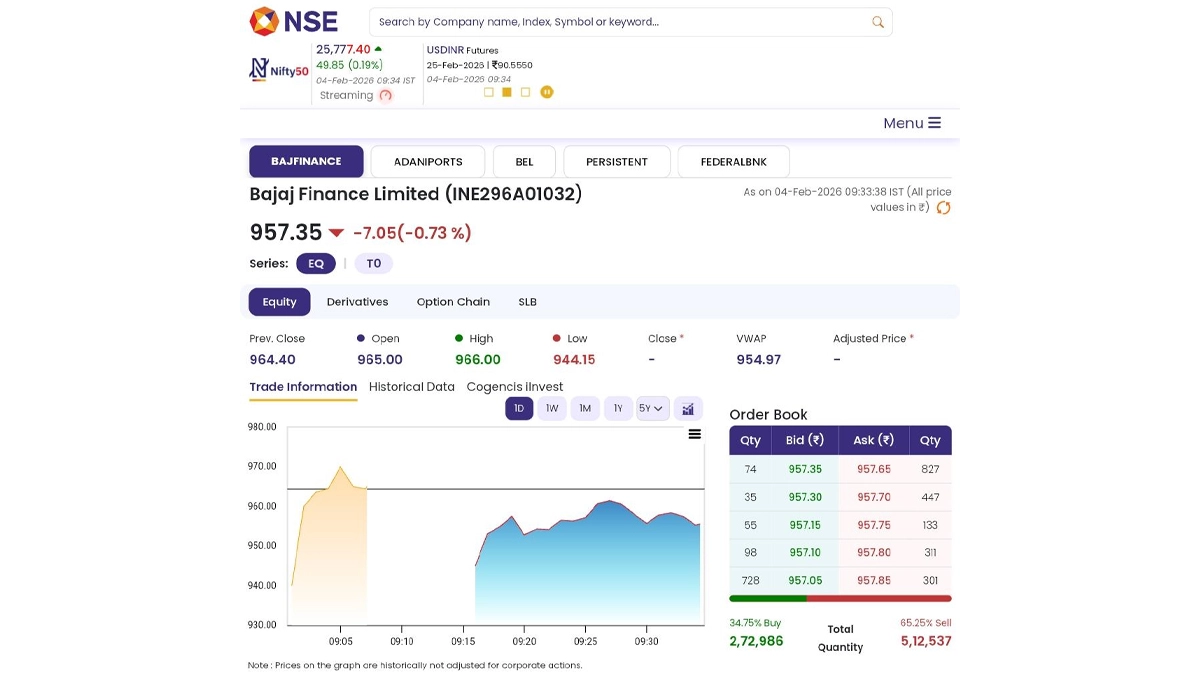Select the ADANIPORTS stock button

(x=428, y=162)
